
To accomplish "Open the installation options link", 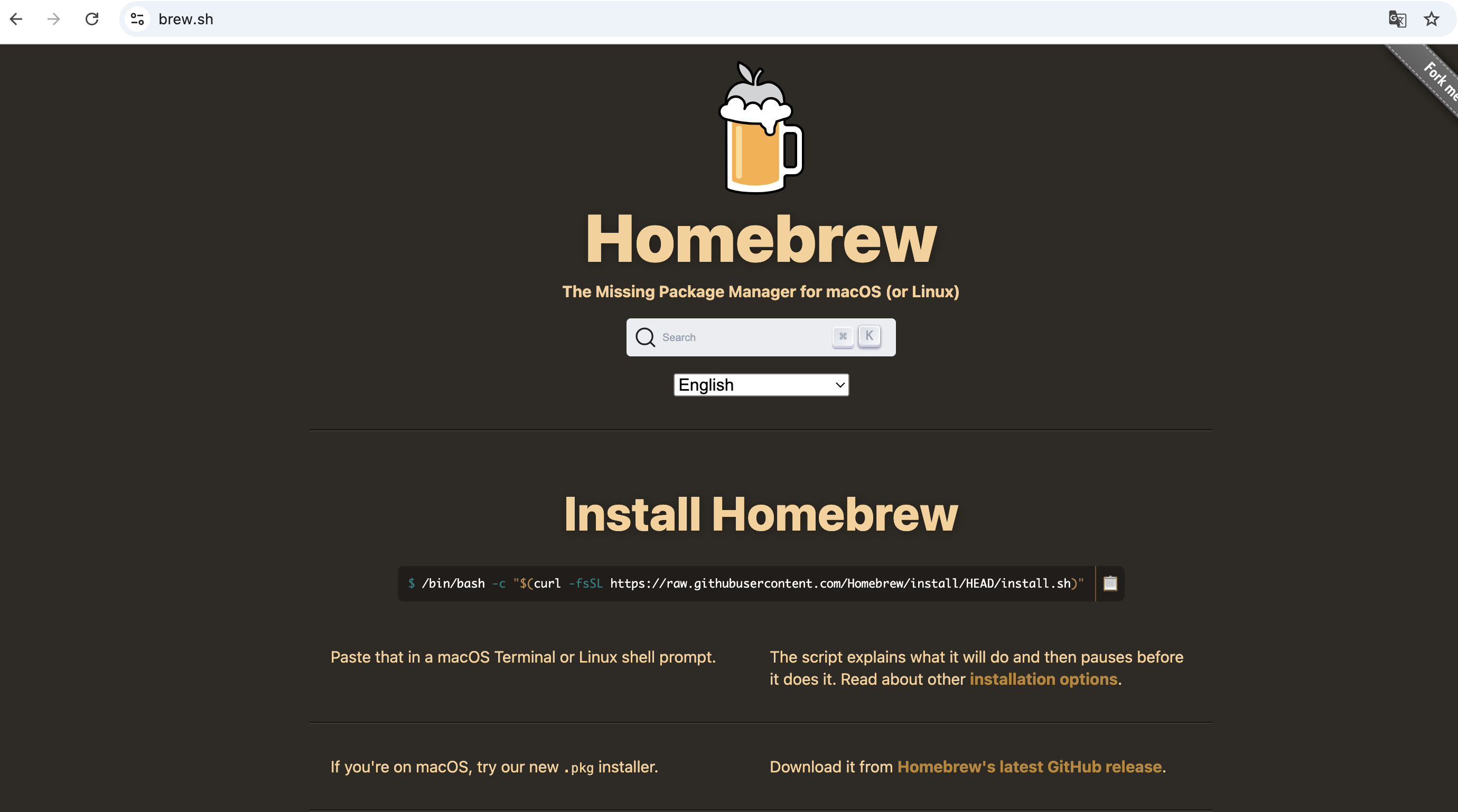I will (1043, 679).
